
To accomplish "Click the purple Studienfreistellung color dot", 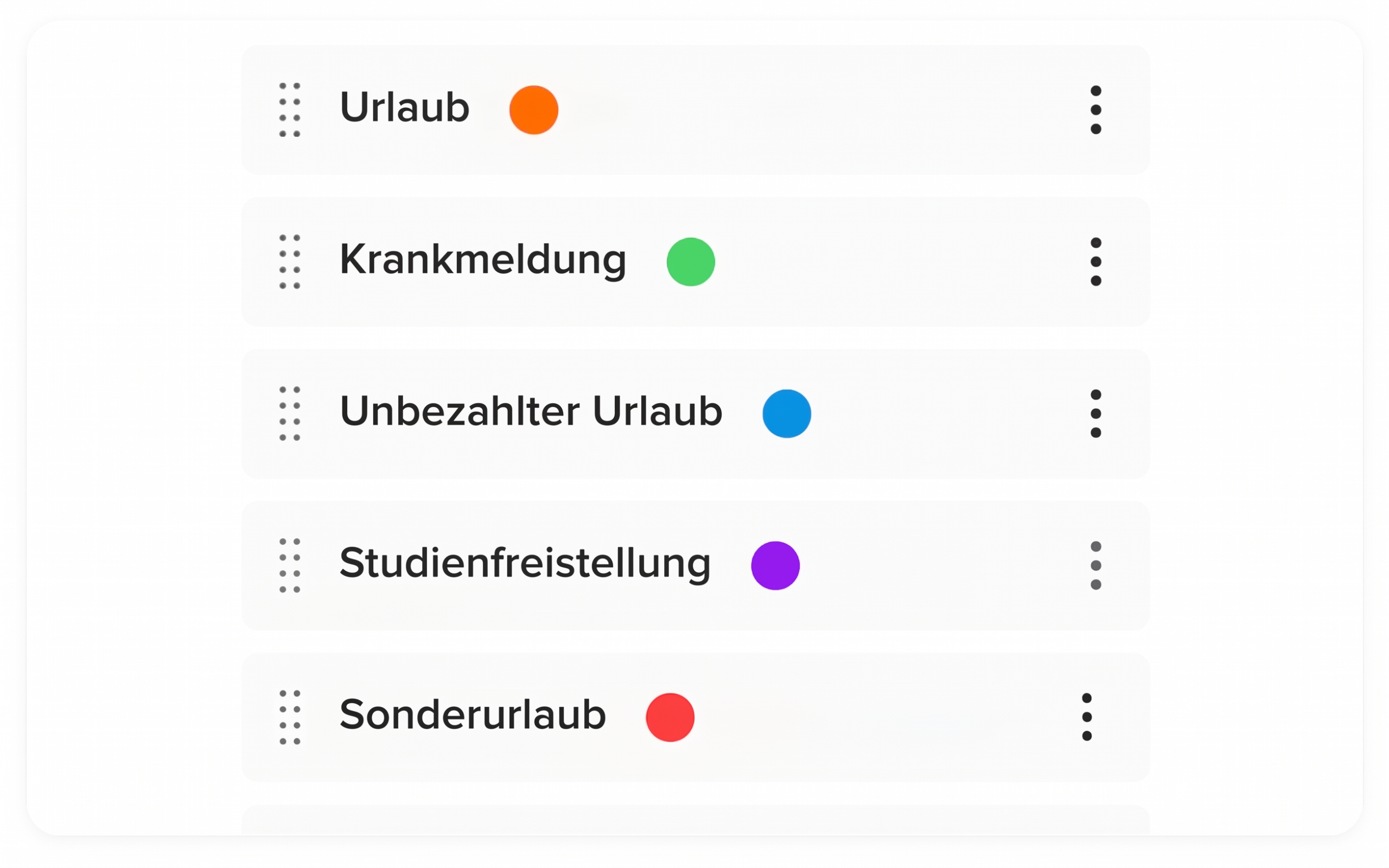I will [x=775, y=565].
